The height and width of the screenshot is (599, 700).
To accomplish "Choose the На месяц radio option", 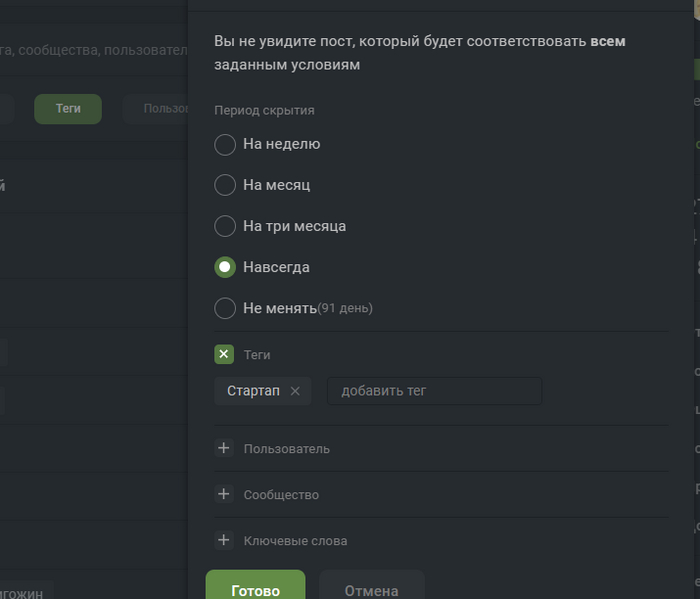I will pos(225,185).
